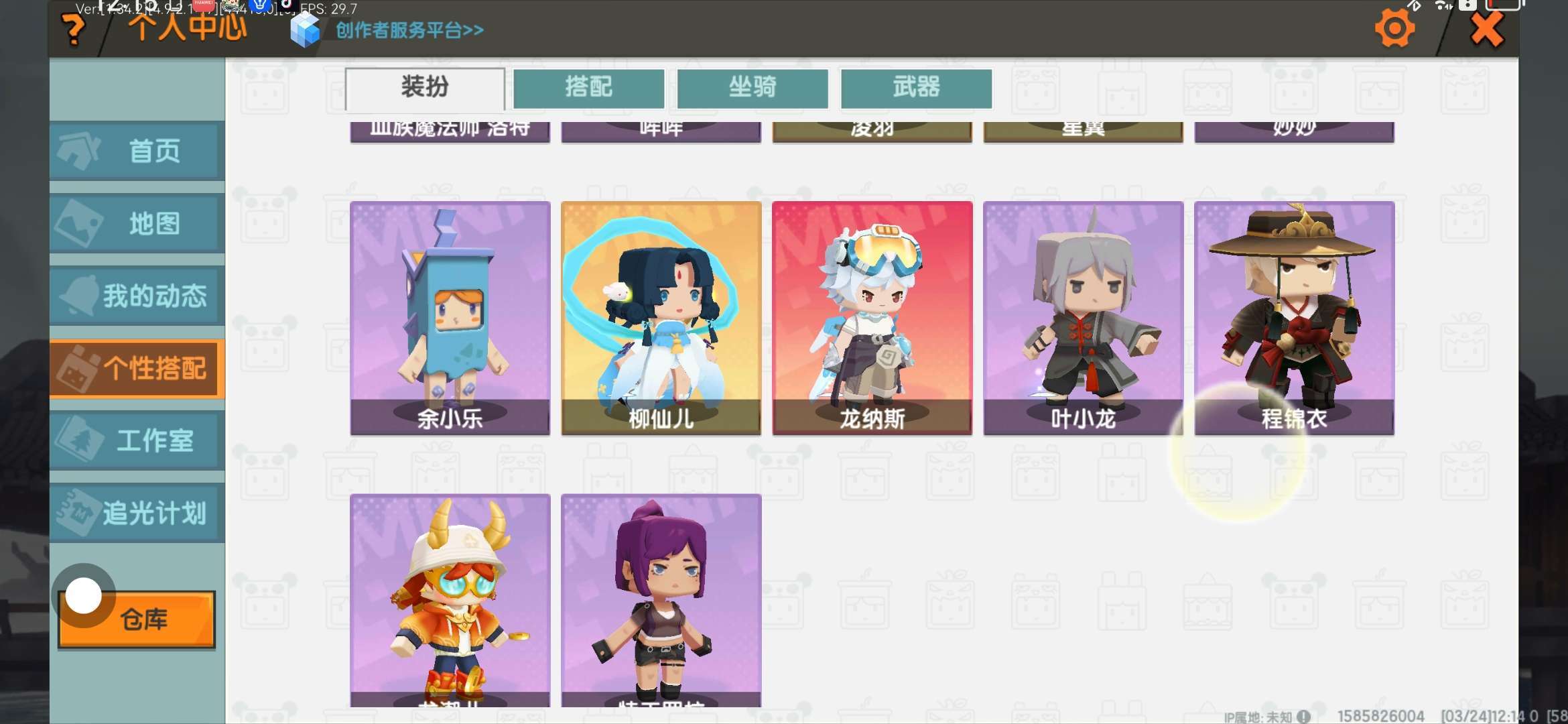Open 地图 maps in the sidebar
The height and width of the screenshot is (724, 1568).
tap(137, 223)
